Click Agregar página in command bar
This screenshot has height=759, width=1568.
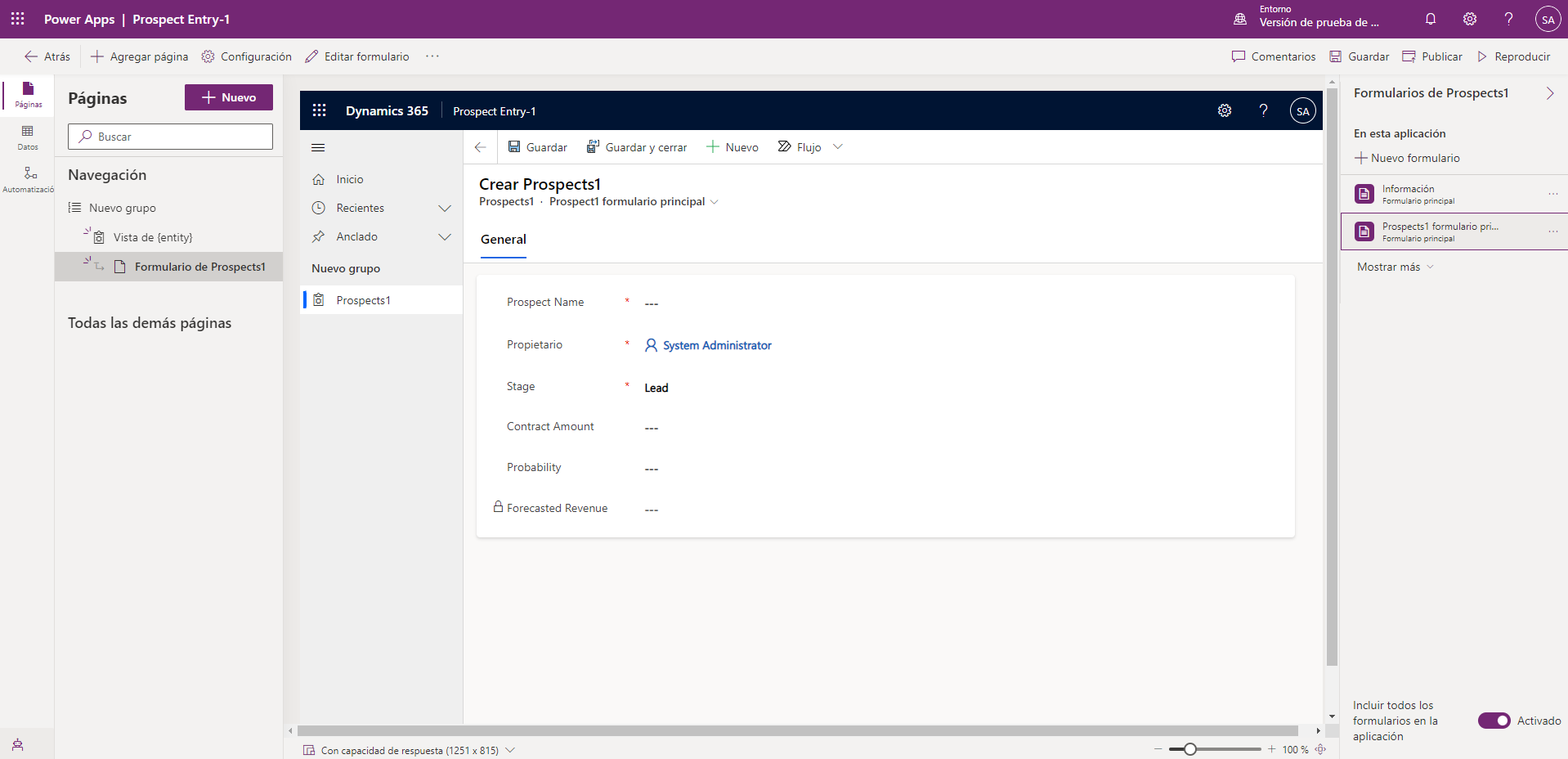point(140,56)
